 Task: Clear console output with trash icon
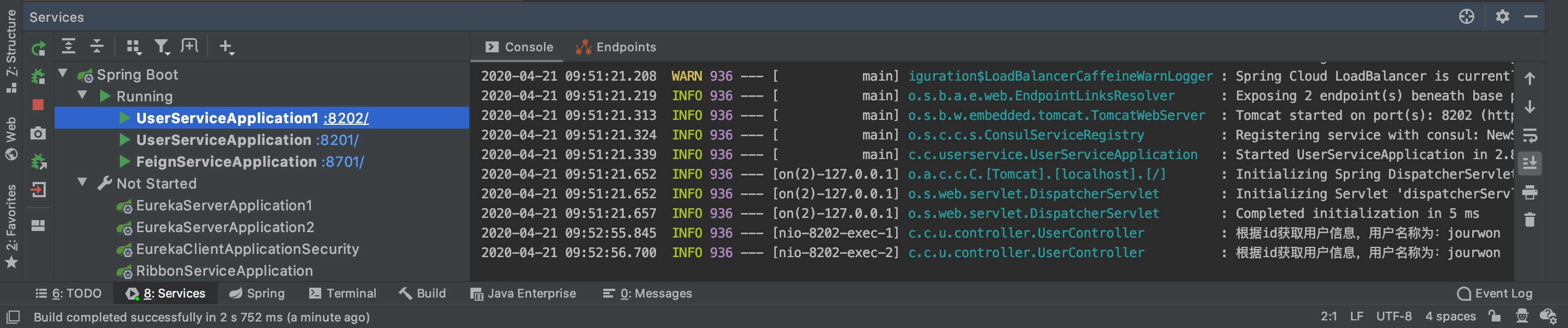(x=1530, y=220)
